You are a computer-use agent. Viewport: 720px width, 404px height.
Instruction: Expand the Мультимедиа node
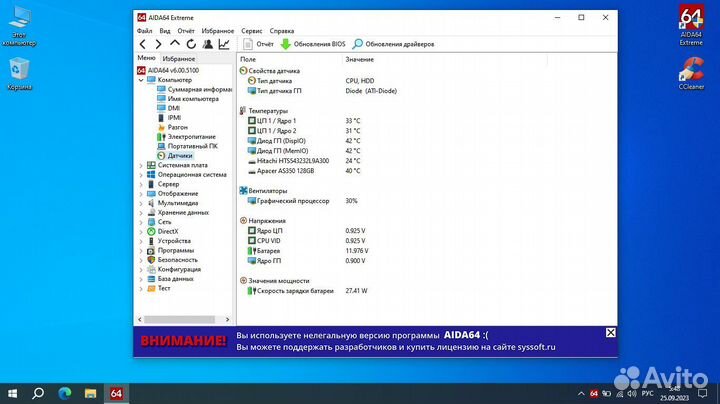(x=141, y=203)
